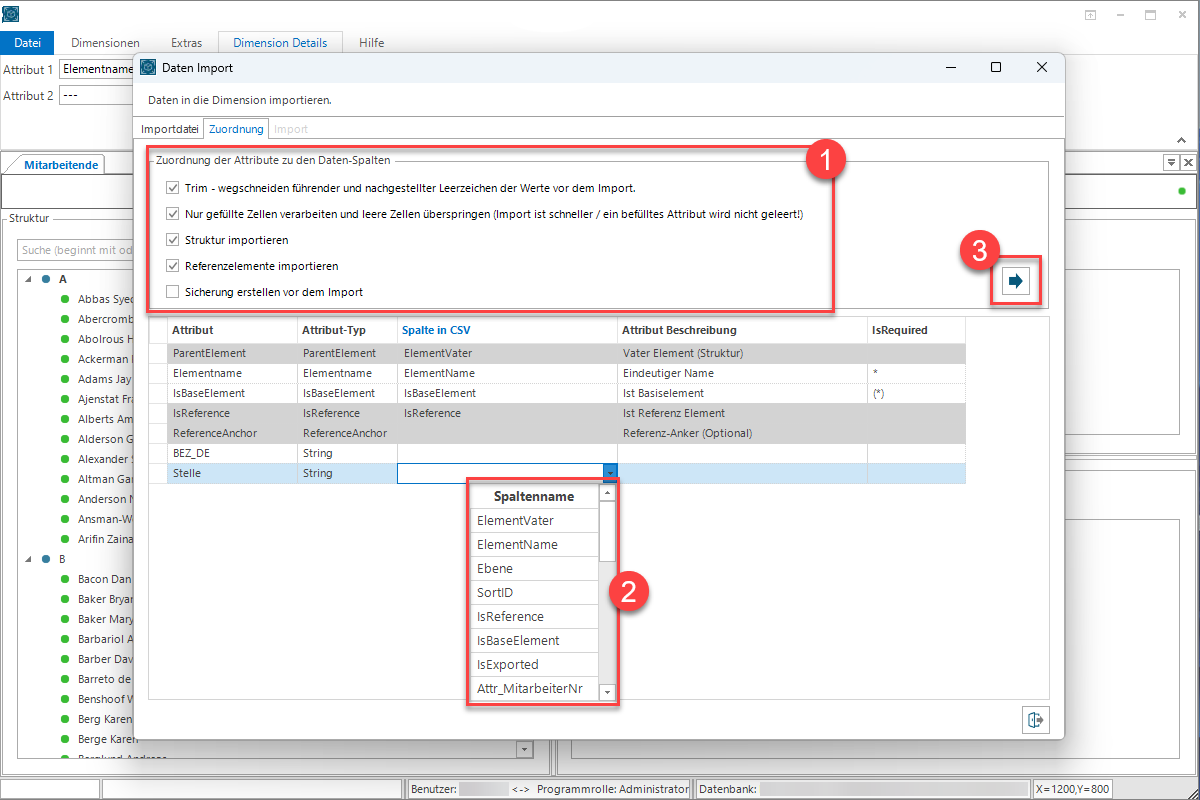Click the ReferenceAnchor attribute cell
The height and width of the screenshot is (800, 1200).
point(232,434)
